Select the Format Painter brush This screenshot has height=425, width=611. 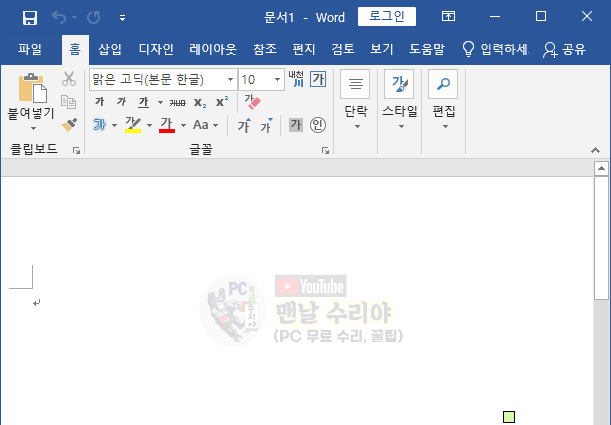(69, 125)
